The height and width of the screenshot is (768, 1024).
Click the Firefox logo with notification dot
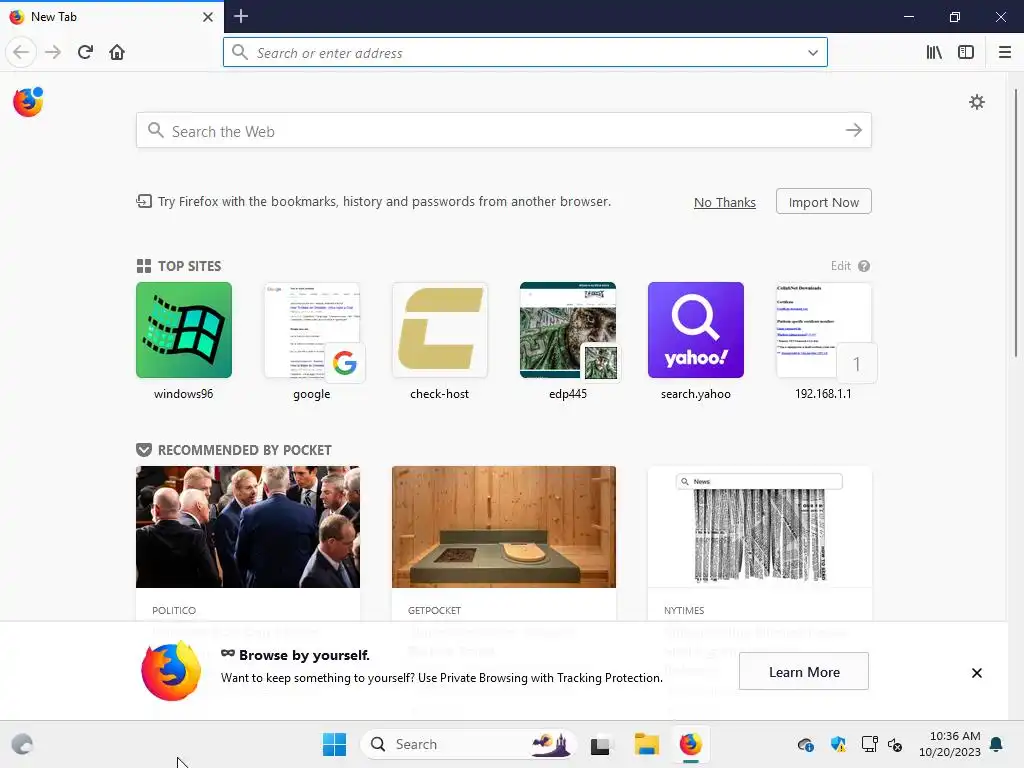28,102
